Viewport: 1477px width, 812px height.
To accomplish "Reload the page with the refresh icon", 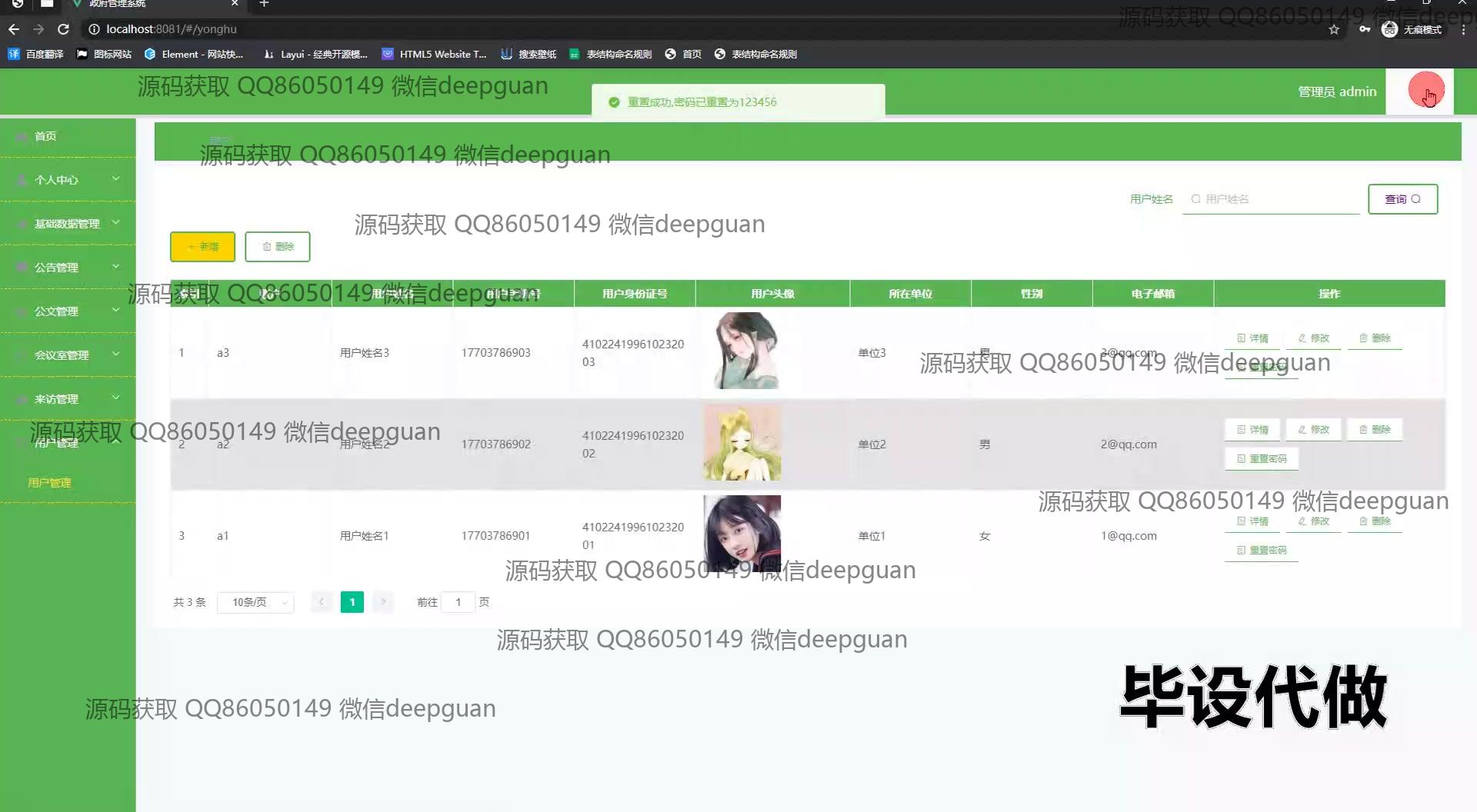I will point(64,29).
